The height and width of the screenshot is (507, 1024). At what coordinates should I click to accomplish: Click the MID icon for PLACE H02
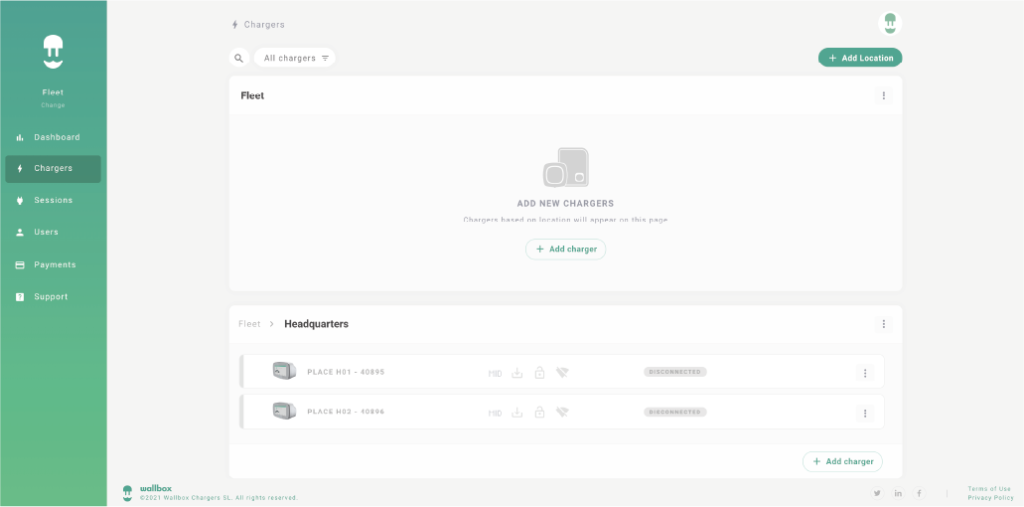pos(495,412)
